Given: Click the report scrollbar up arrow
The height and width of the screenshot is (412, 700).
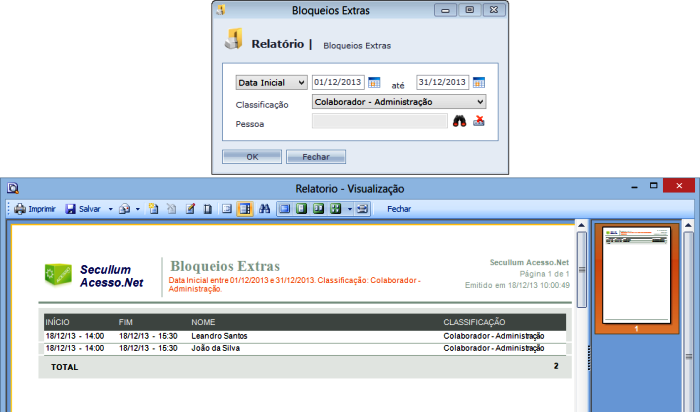Looking at the screenshot, I should pos(581,225).
